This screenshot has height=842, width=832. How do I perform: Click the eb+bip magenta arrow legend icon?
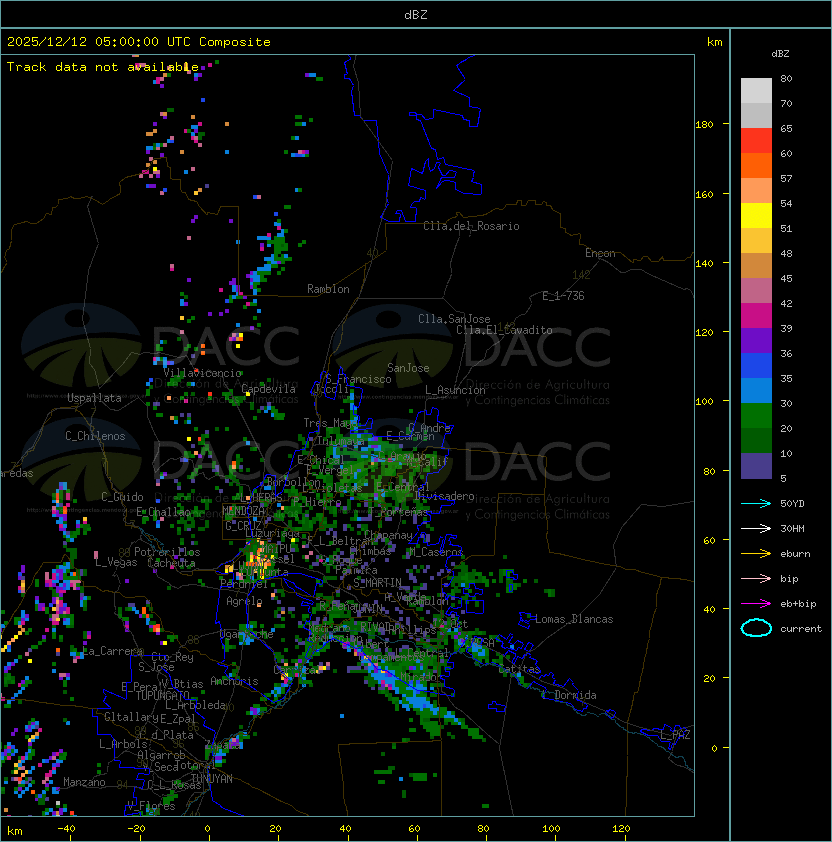pyautogui.click(x=756, y=604)
